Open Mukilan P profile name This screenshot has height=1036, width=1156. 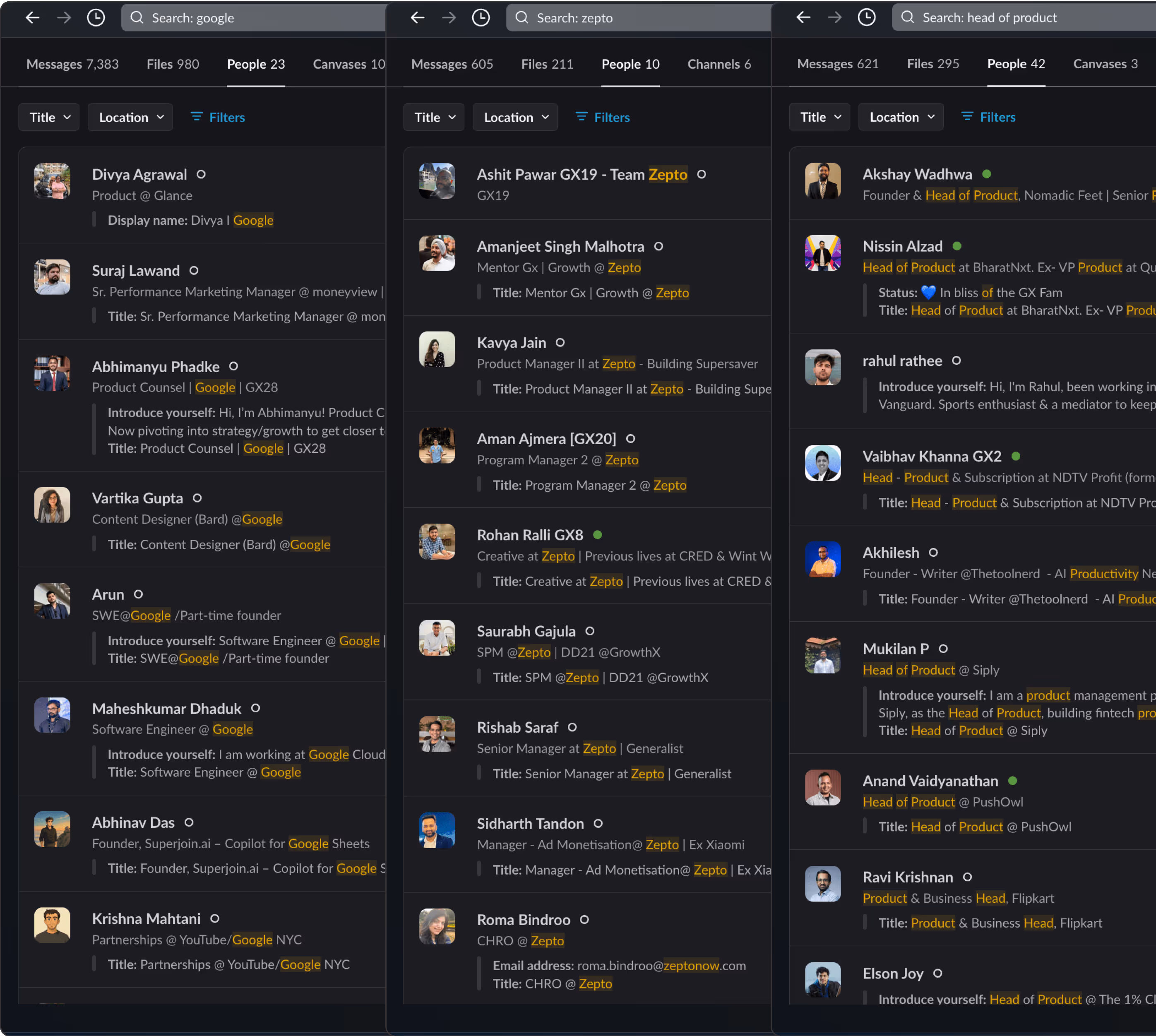pos(896,649)
